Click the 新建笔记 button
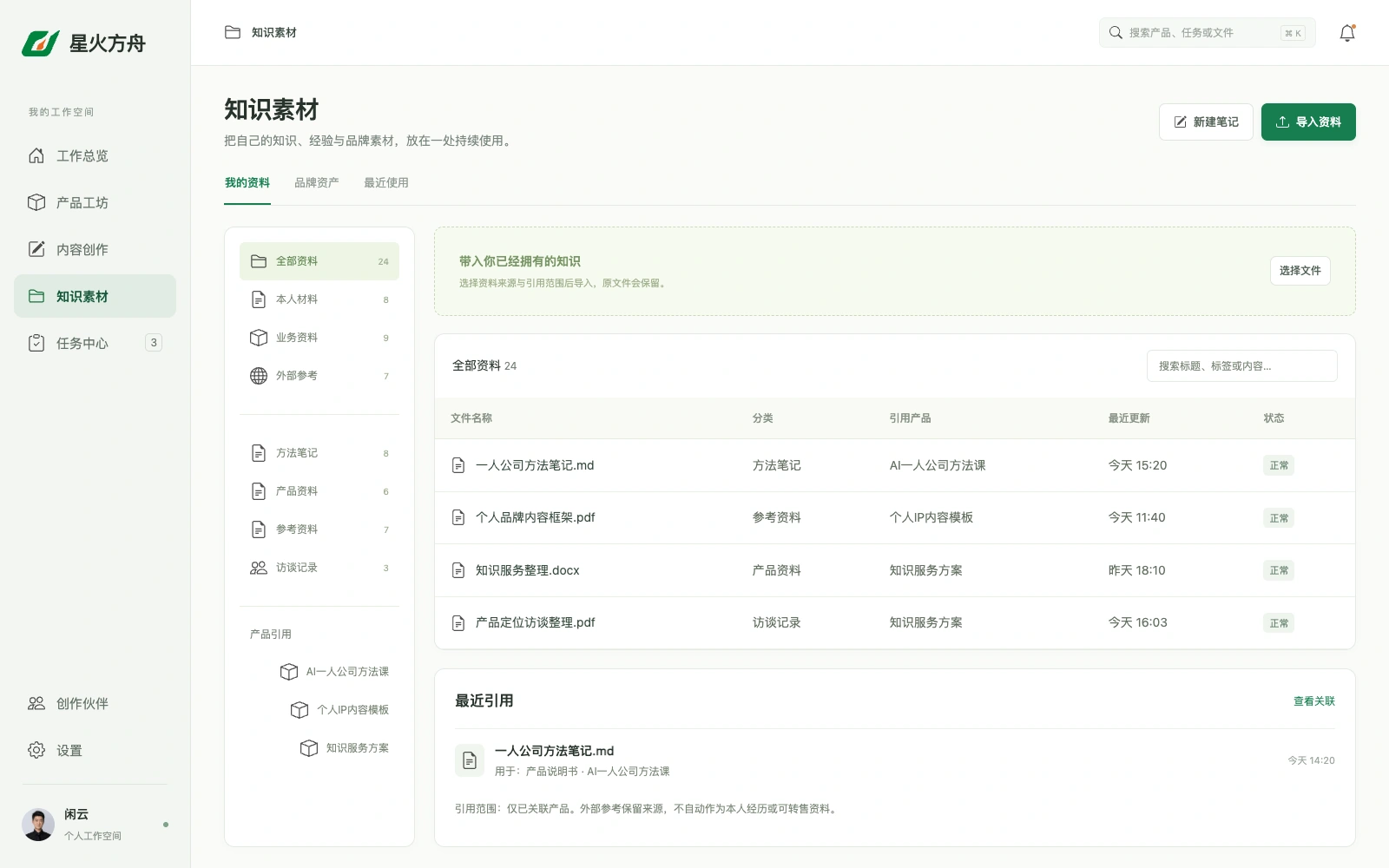 point(1206,122)
